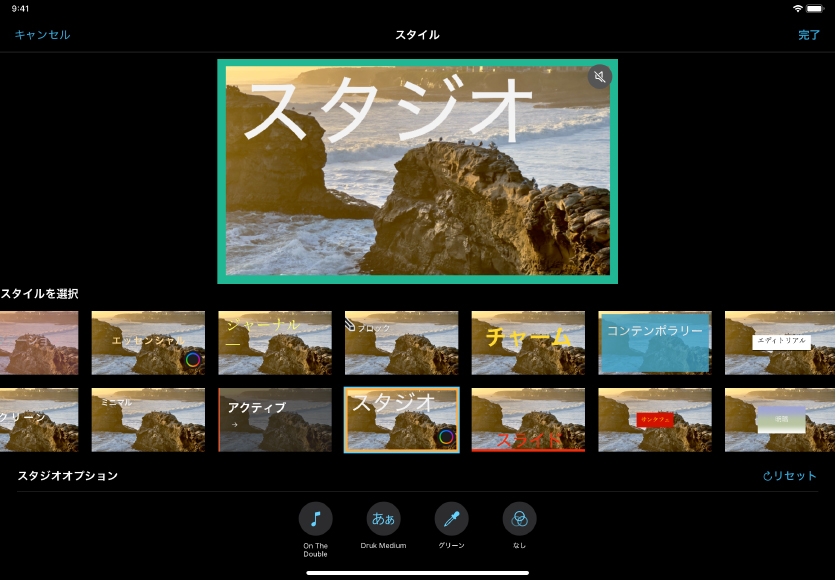Select the ジャーナル style thumbnail
The height and width of the screenshot is (580, 836).
coord(275,342)
